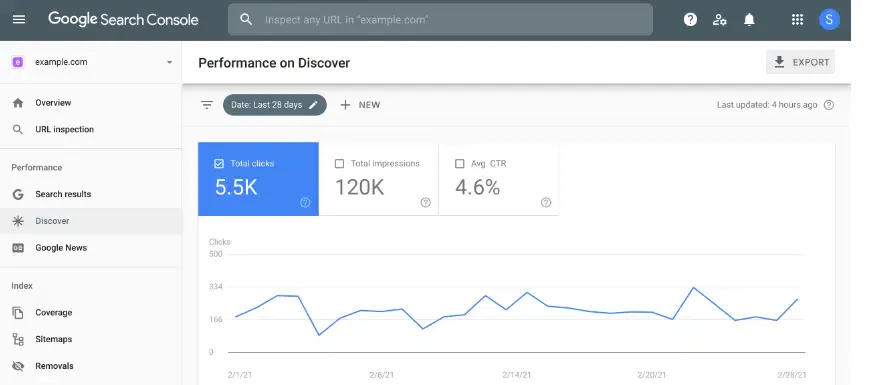Click the Overview home icon
This screenshot has height=385, width=880.
click(x=18, y=103)
